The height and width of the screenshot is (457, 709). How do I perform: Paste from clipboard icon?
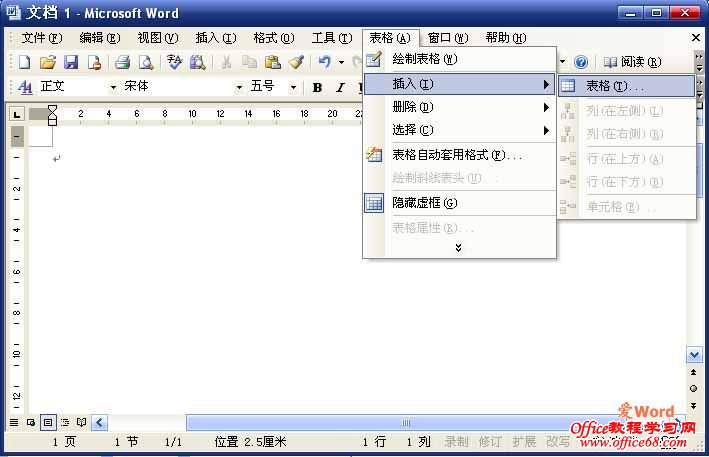(x=273, y=62)
